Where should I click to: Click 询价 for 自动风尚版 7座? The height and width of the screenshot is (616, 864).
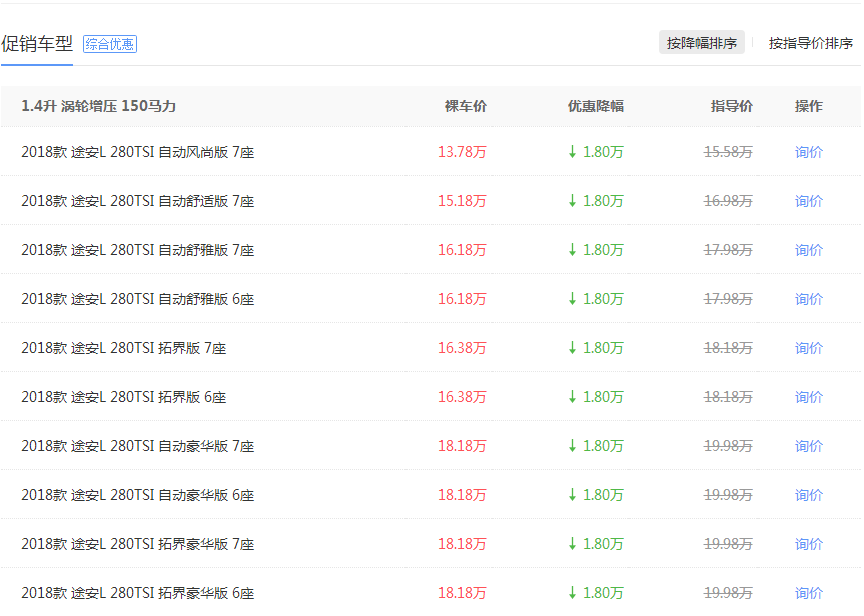pyautogui.click(x=808, y=152)
